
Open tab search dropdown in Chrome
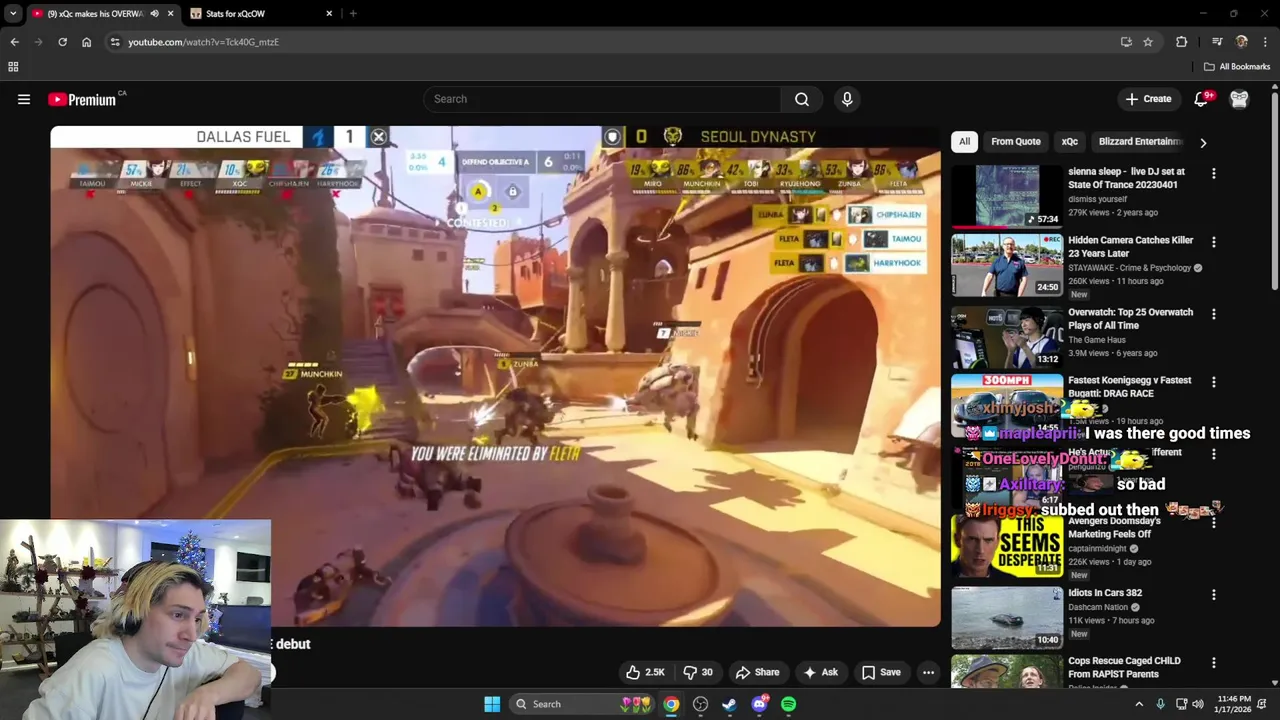point(13,14)
